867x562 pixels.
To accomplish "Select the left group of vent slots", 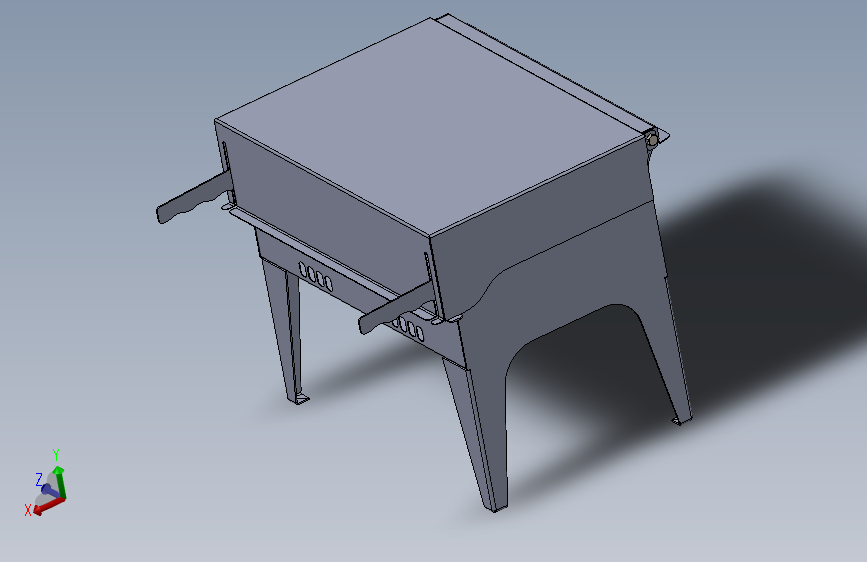I will 316,277.
